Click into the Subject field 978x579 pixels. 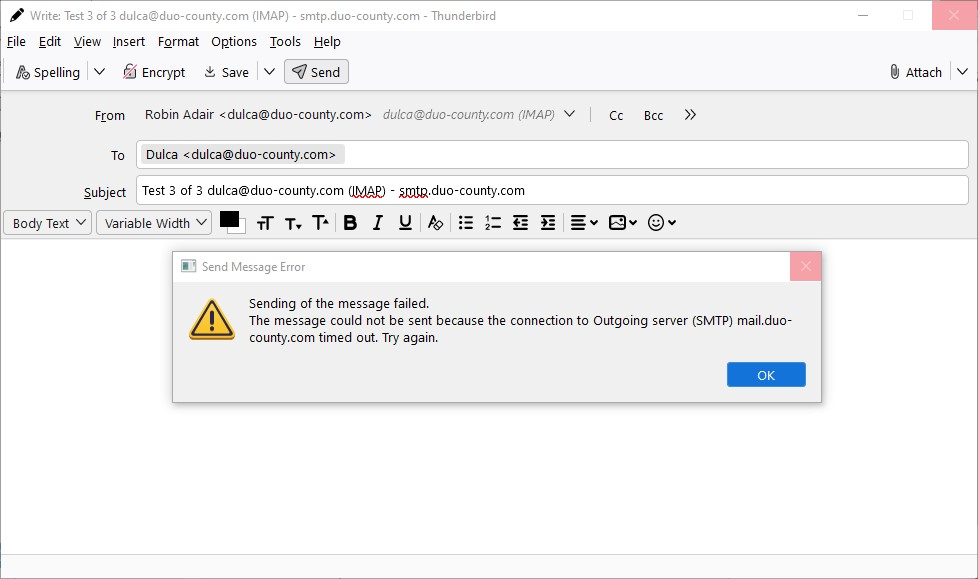point(552,190)
